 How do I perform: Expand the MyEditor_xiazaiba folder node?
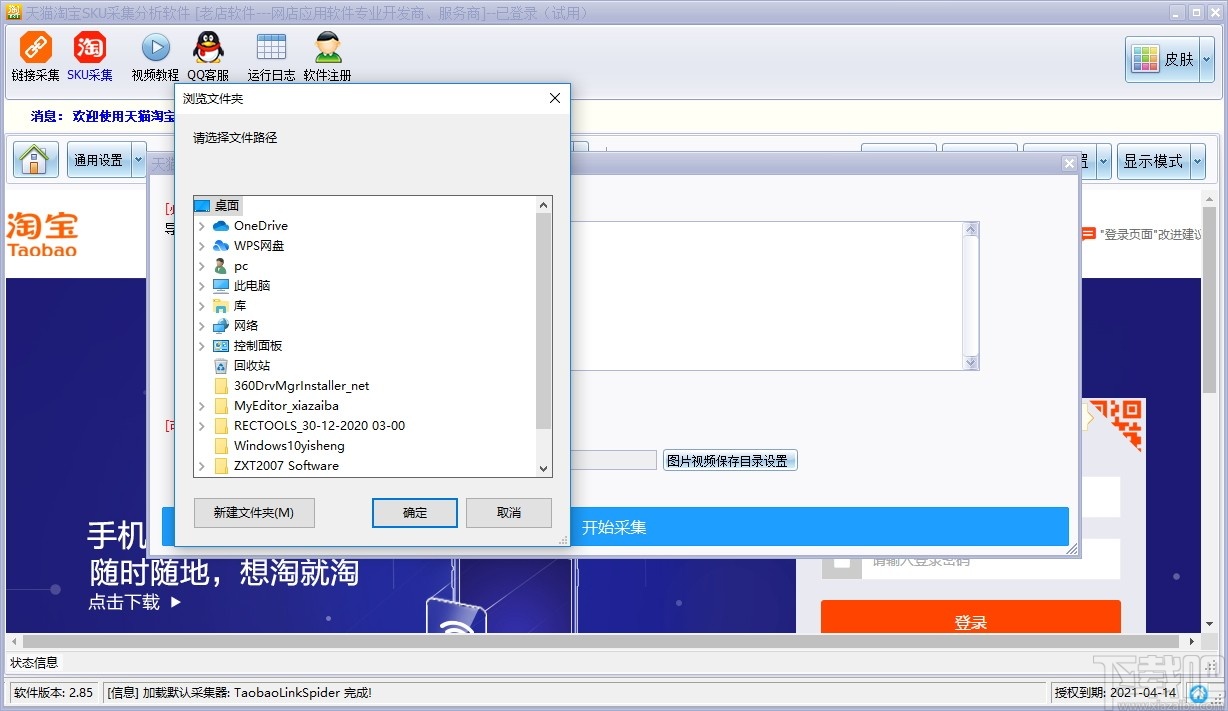pyautogui.click(x=202, y=406)
